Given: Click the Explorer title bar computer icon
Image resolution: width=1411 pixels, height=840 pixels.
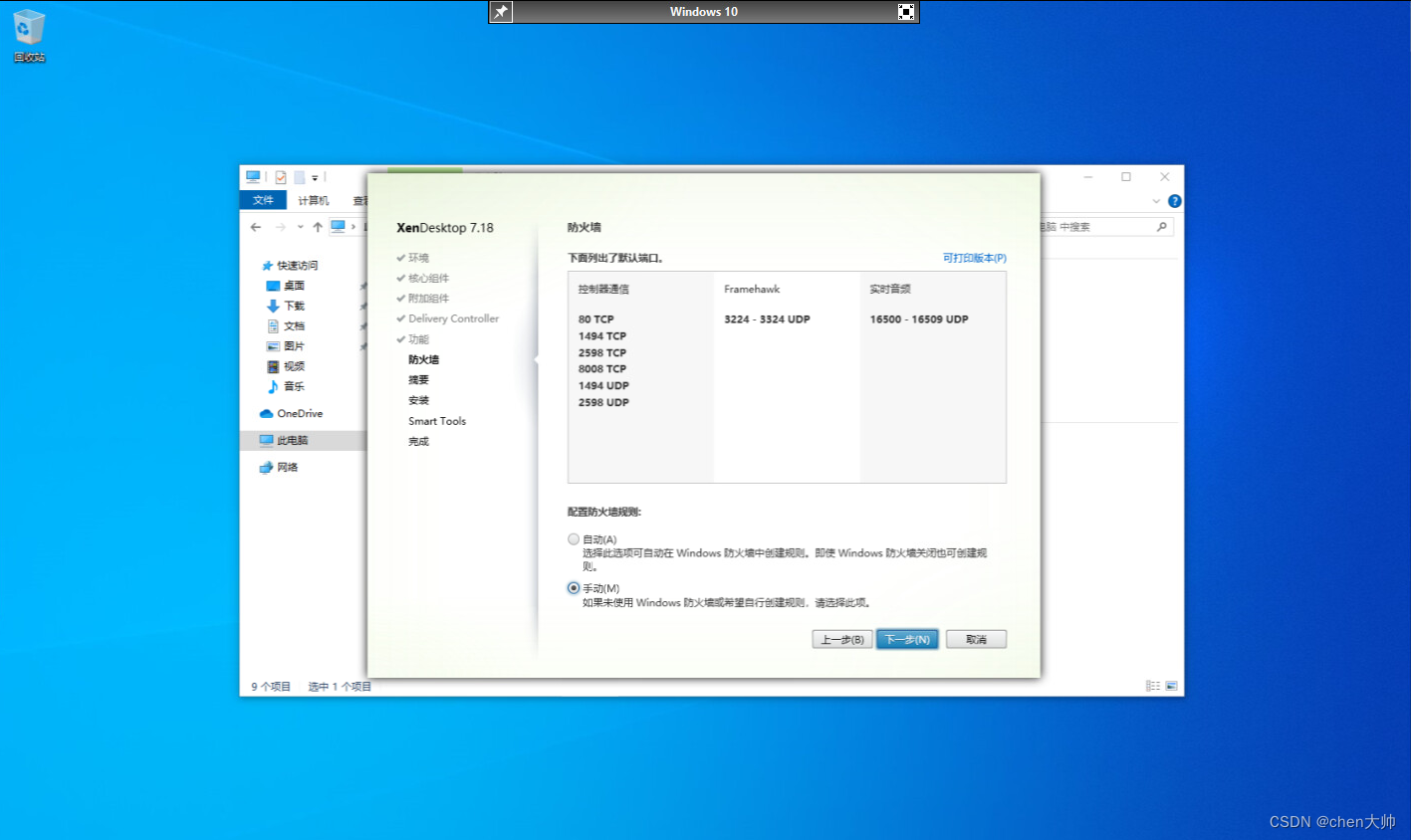Looking at the screenshot, I should [x=253, y=177].
